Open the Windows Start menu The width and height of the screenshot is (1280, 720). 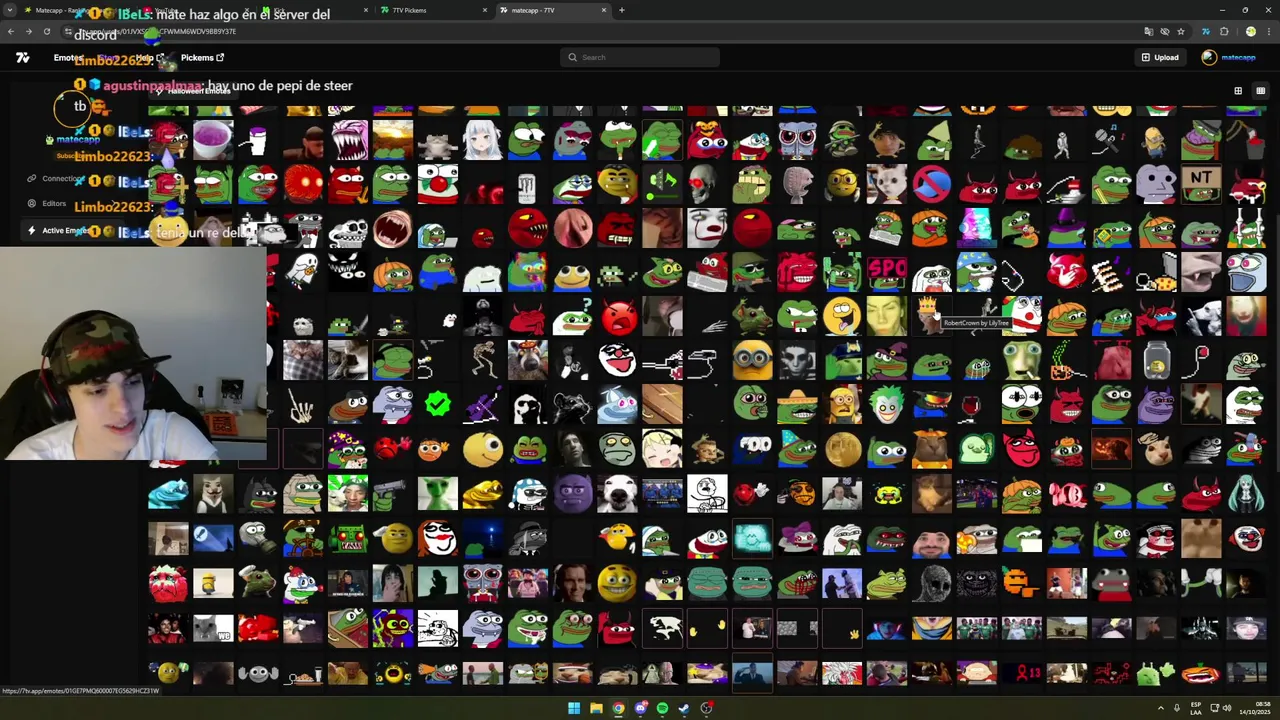click(x=574, y=708)
